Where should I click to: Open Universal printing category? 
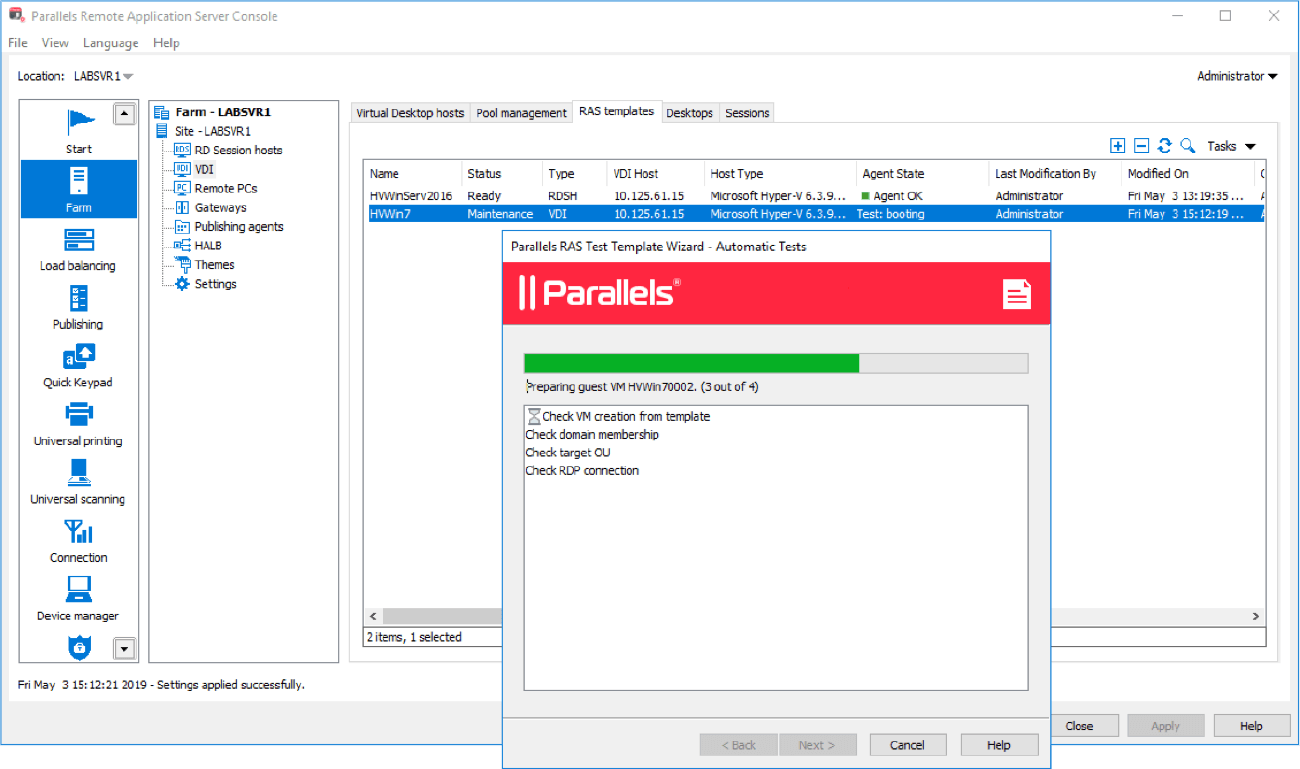pyautogui.click(x=78, y=424)
